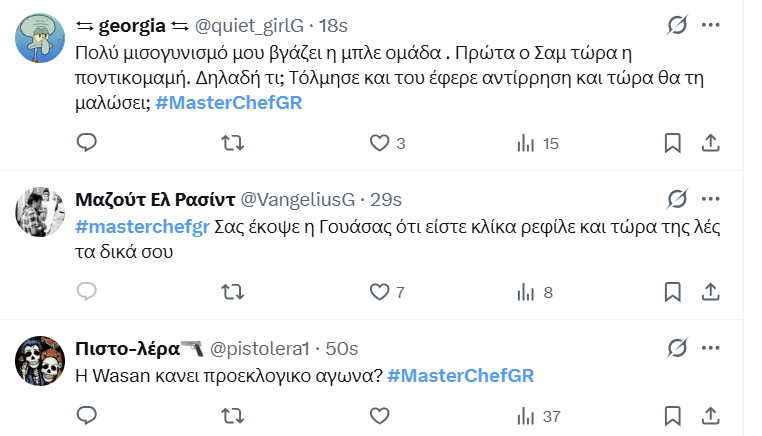Viewport: 762px width, 436px height.
Task: Reply to georgia's tweet
Action: point(88,144)
